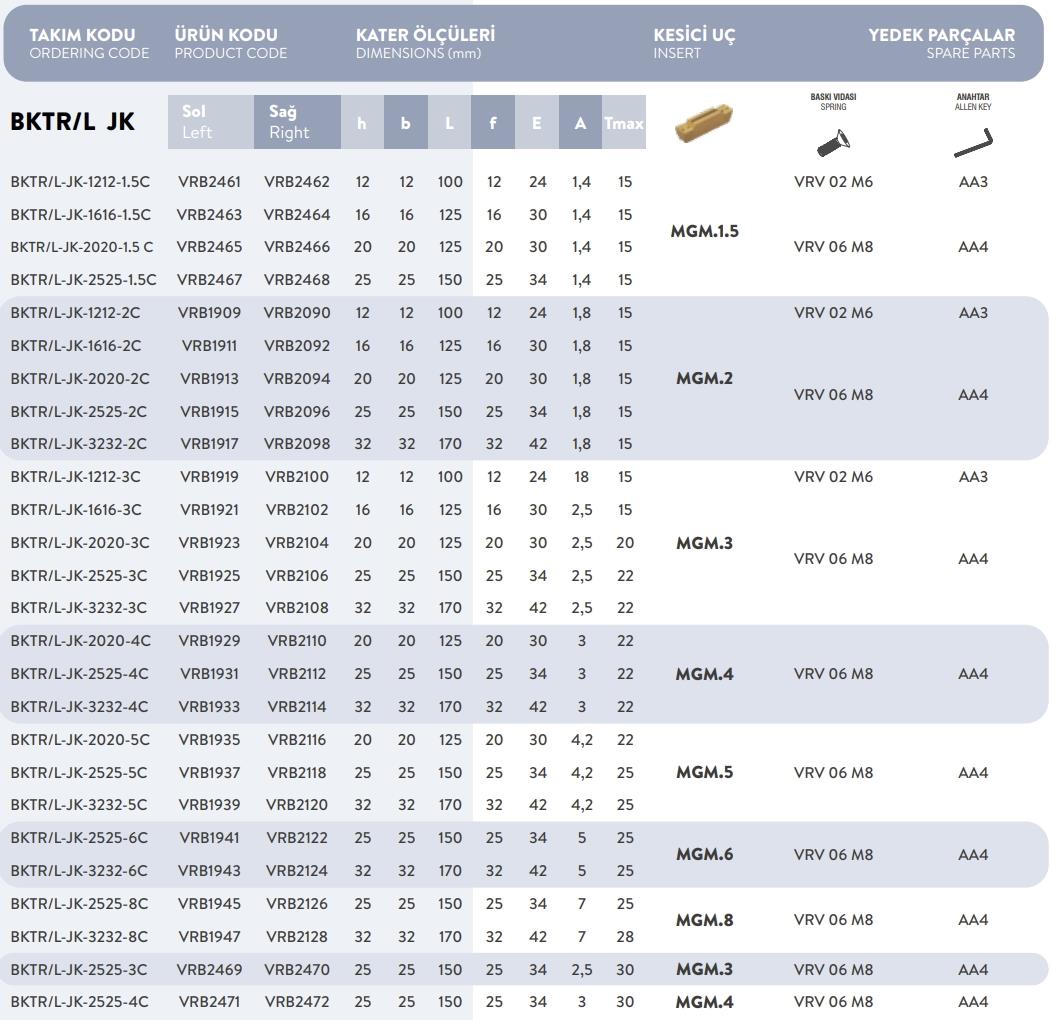Viewport: 1051px width, 1020px height.
Task: Select ordering code BKTR/L-JK-1212-1.5C
Action: tap(80, 182)
